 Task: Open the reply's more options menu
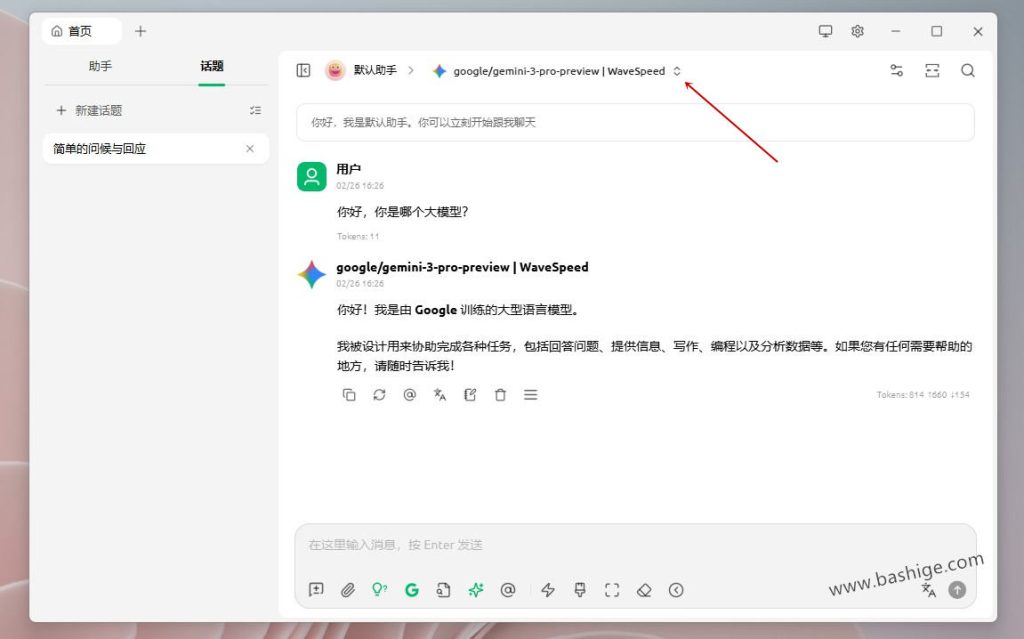tap(530, 395)
